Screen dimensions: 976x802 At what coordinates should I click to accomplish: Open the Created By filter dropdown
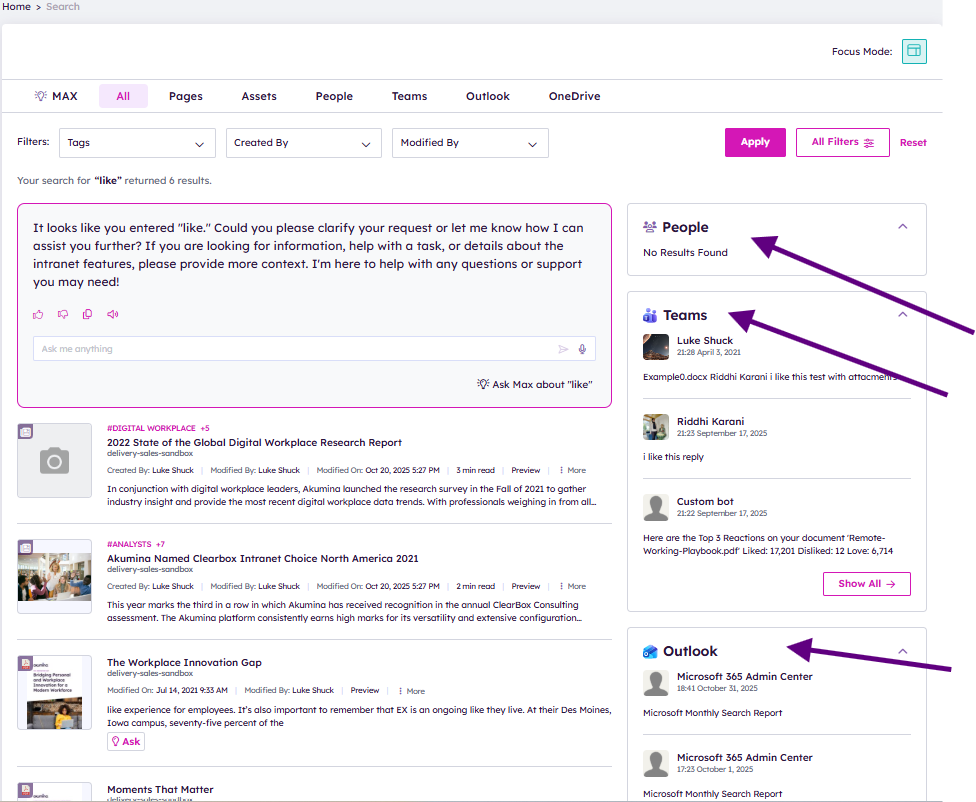pos(303,143)
